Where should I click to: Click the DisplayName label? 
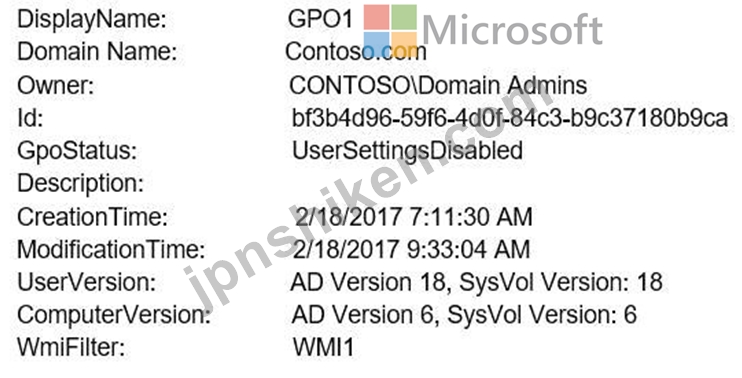click(92, 19)
